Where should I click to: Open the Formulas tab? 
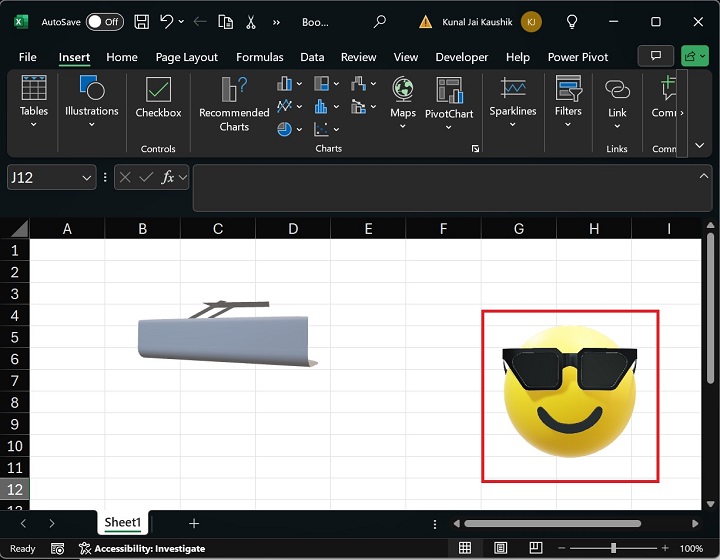coord(259,57)
